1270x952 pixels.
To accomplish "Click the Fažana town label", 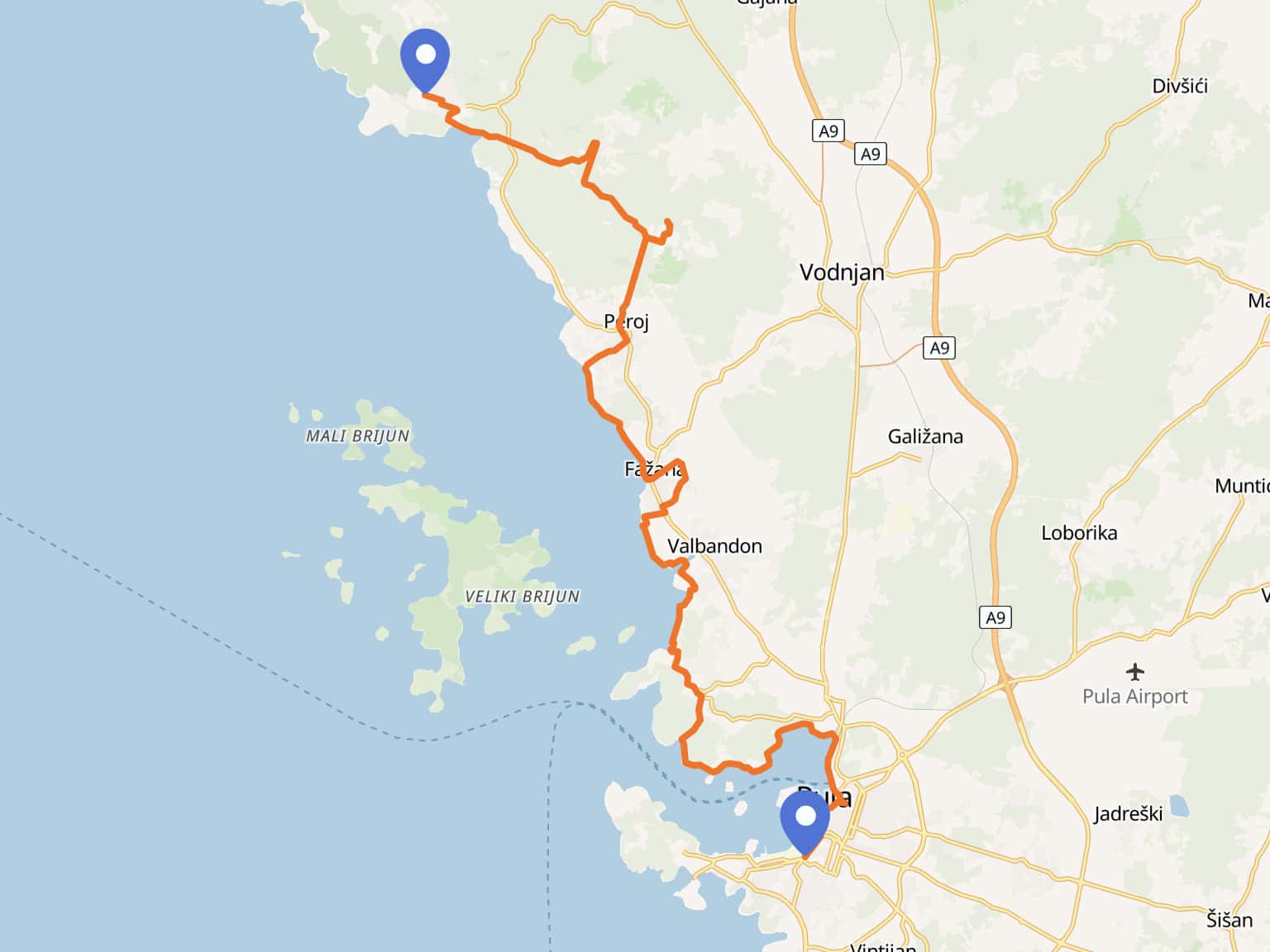I will tap(653, 469).
